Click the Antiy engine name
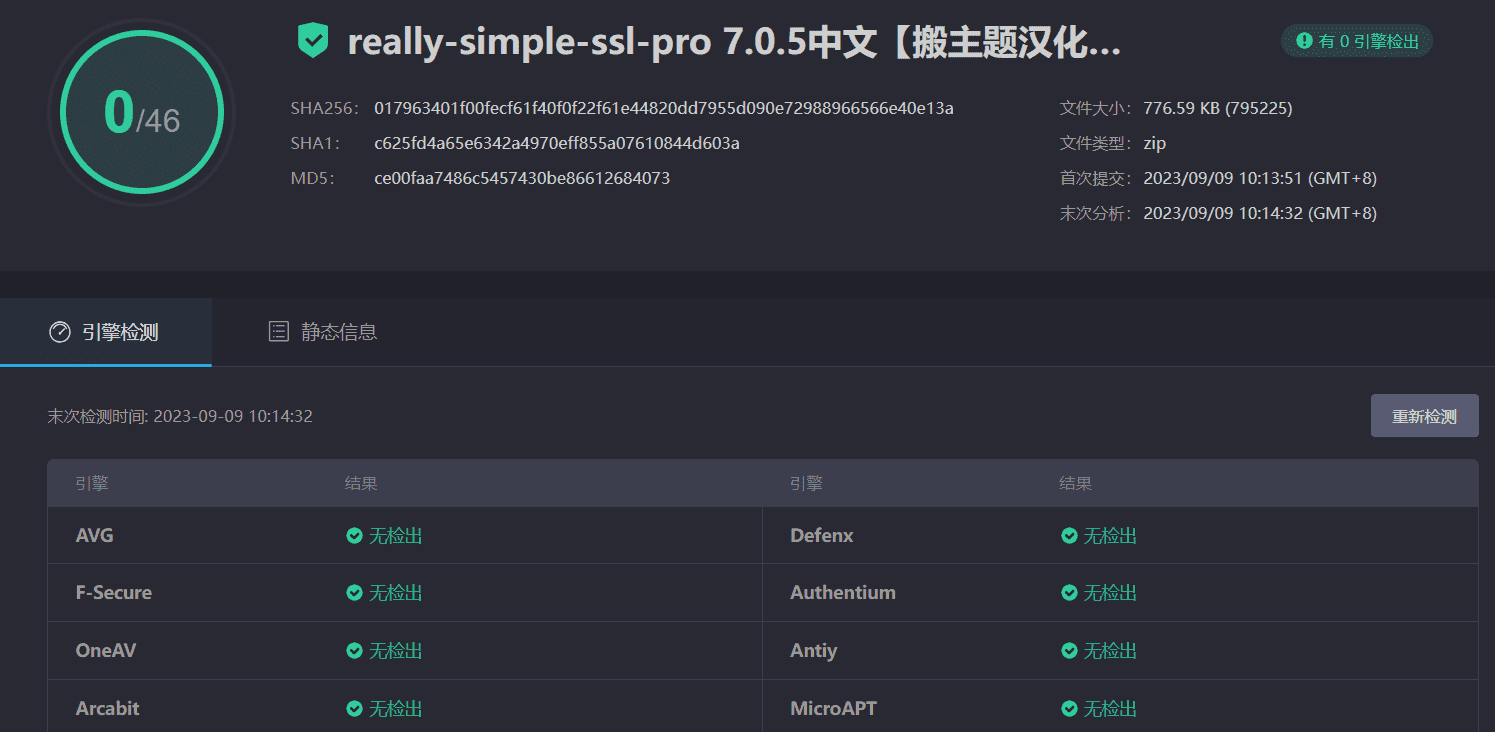This screenshot has height=732, width=1495. tap(814, 651)
